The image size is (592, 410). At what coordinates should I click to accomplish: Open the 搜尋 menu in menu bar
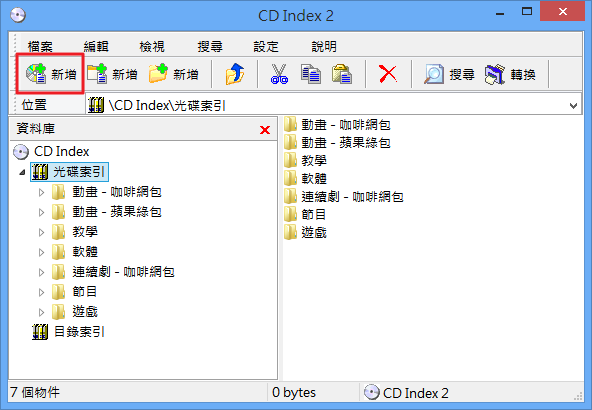tap(210, 47)
